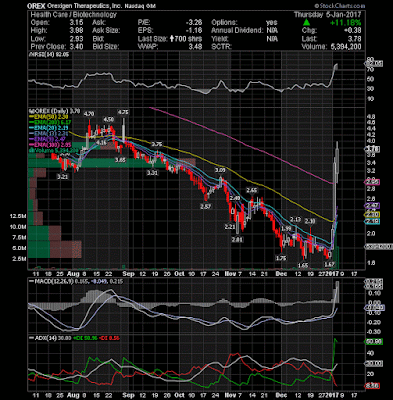393x400 pixels.
Task: Click the 4.75 price high annotation
Action: 123,112
